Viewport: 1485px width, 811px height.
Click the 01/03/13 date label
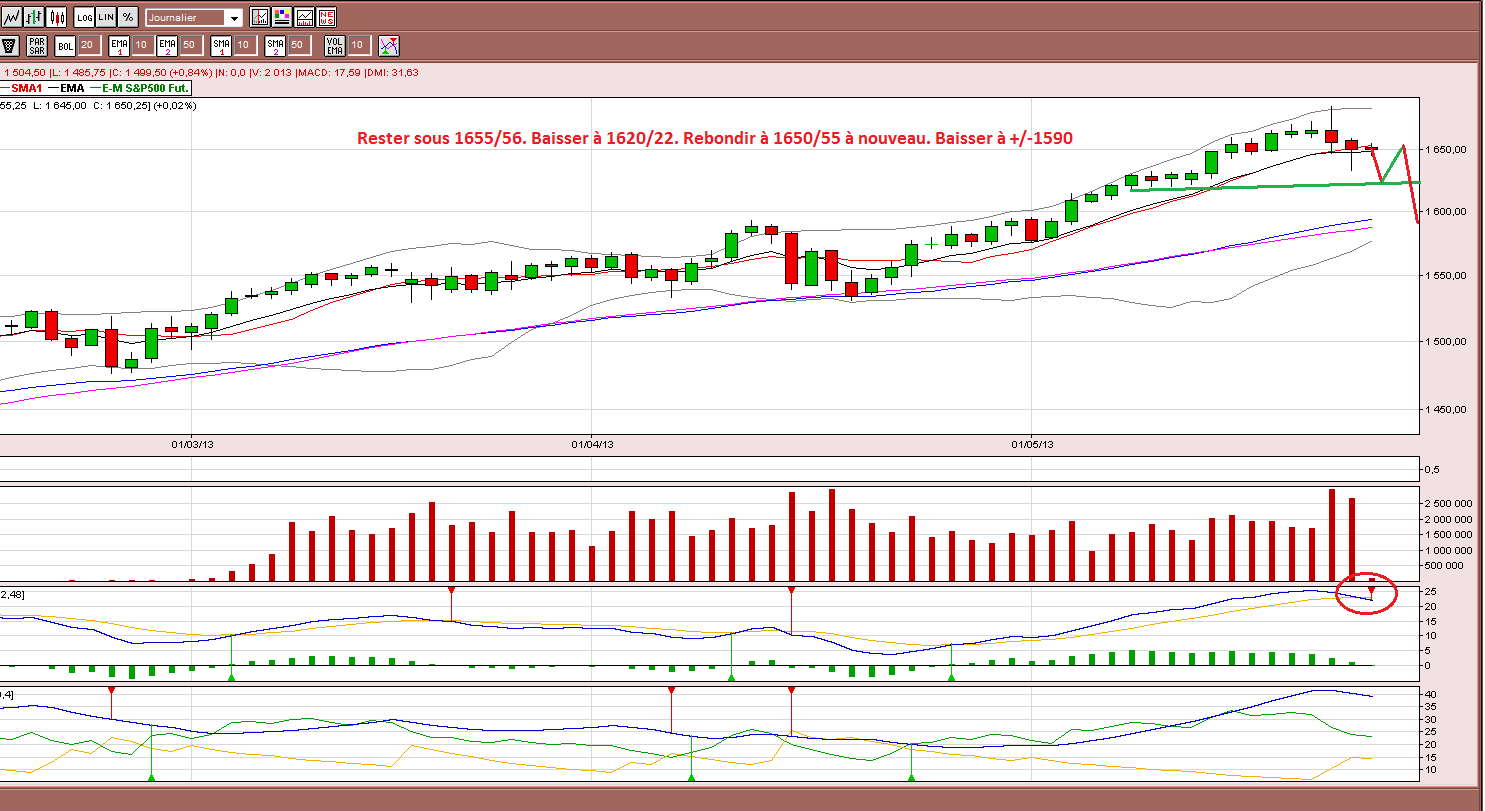[190, 443]
